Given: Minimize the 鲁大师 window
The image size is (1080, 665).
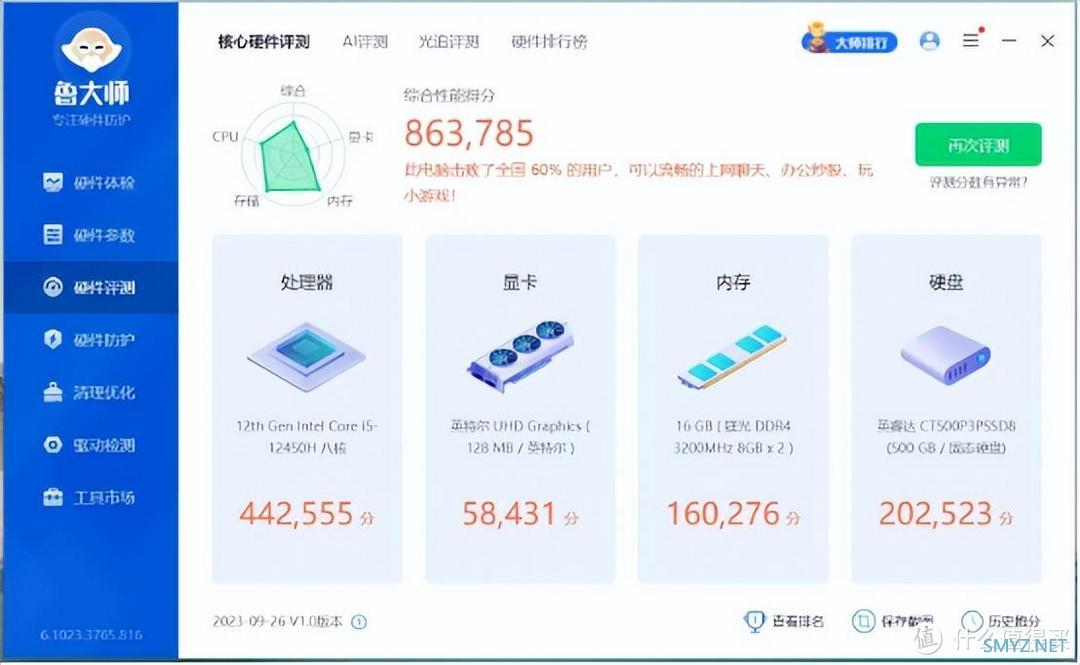Looking at the screenshot, I should coord(1009,41).
